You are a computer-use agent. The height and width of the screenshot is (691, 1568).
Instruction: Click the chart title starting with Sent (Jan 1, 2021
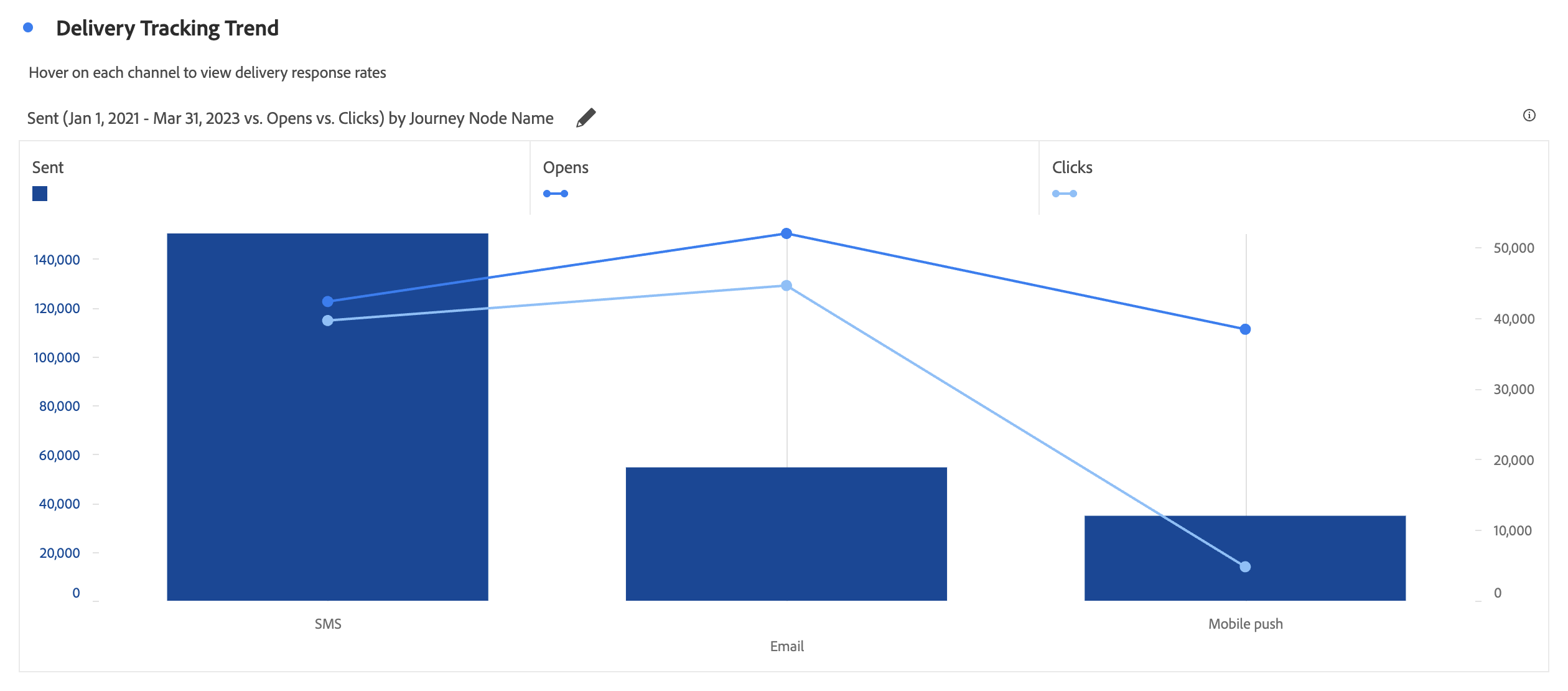pos(290,118)
